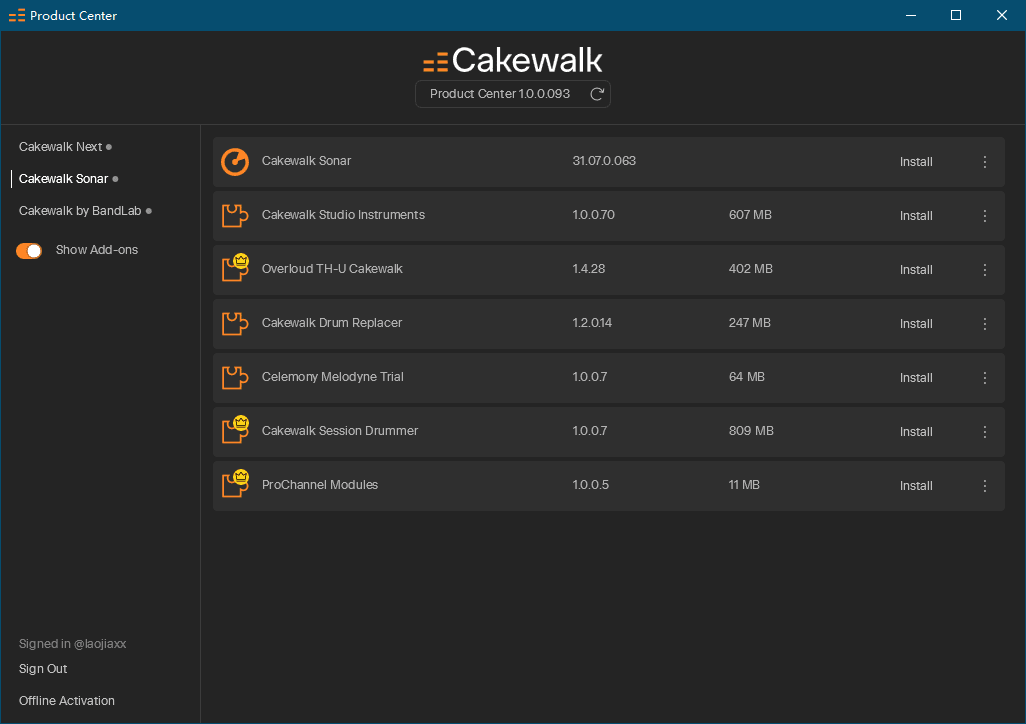
Task: Click the Cakewalk Studio Instruments name
Action: coord(343,215)
